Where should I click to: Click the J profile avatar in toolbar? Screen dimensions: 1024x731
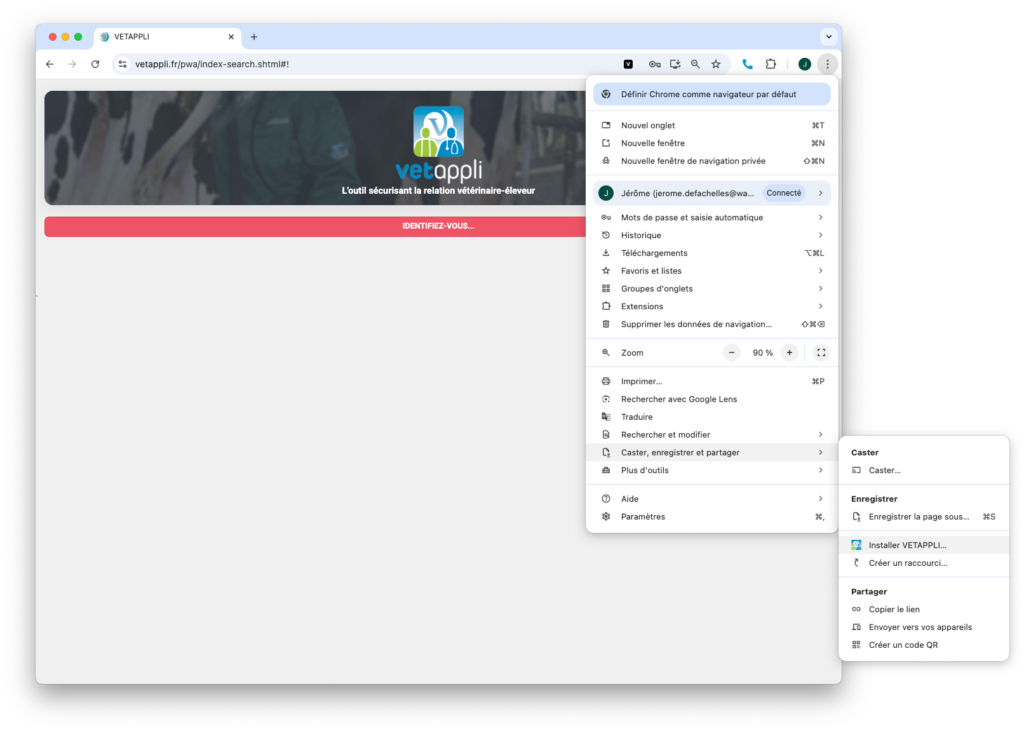805,64
